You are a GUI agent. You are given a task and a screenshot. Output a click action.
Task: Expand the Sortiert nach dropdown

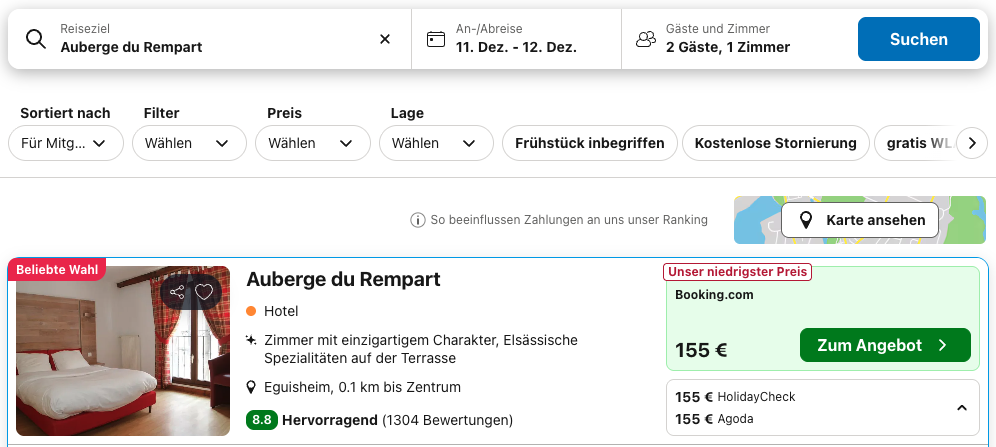[65, 143]
